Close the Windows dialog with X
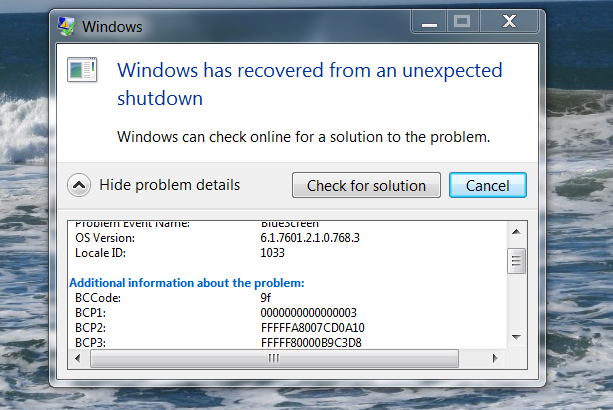The height and width of the screenshot is (410, 613). point(509,22)
